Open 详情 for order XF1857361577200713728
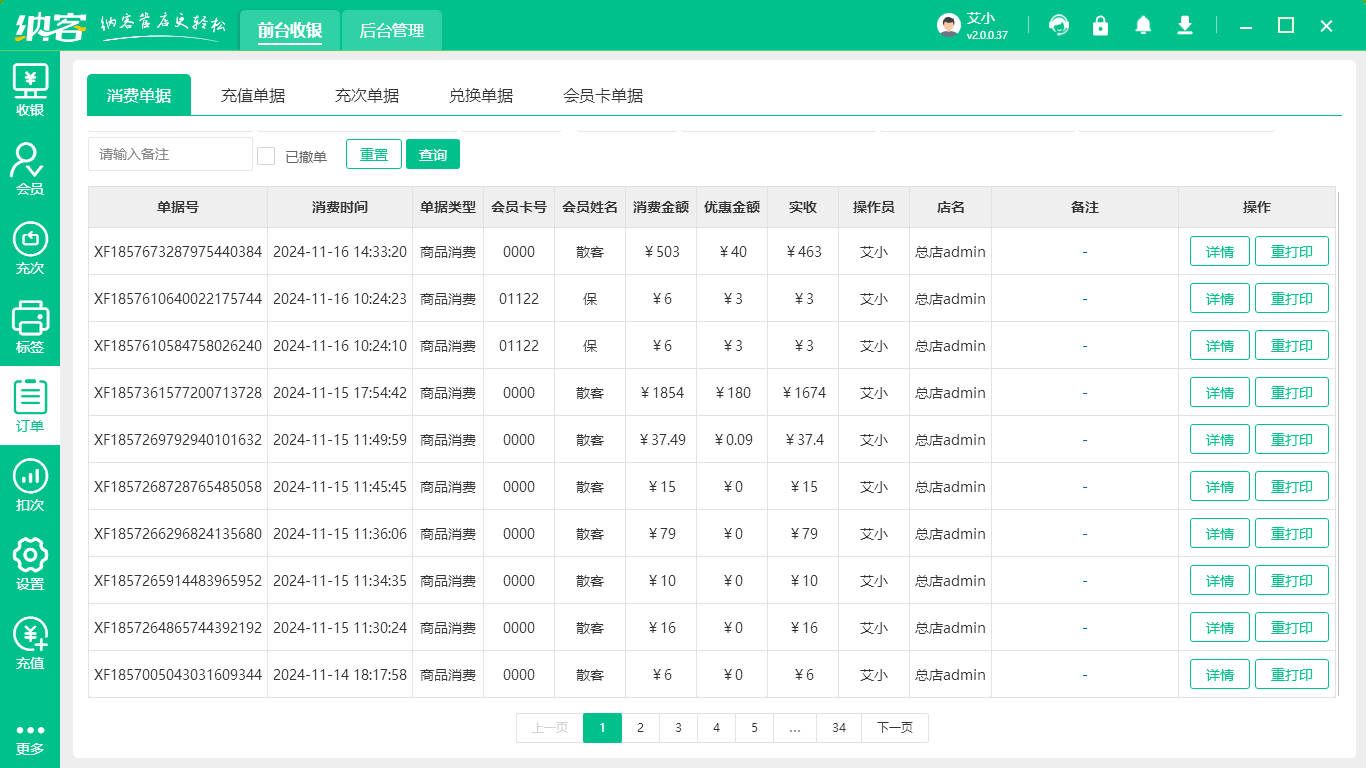Screen dimensions: 1366x768 (1220, 393)
